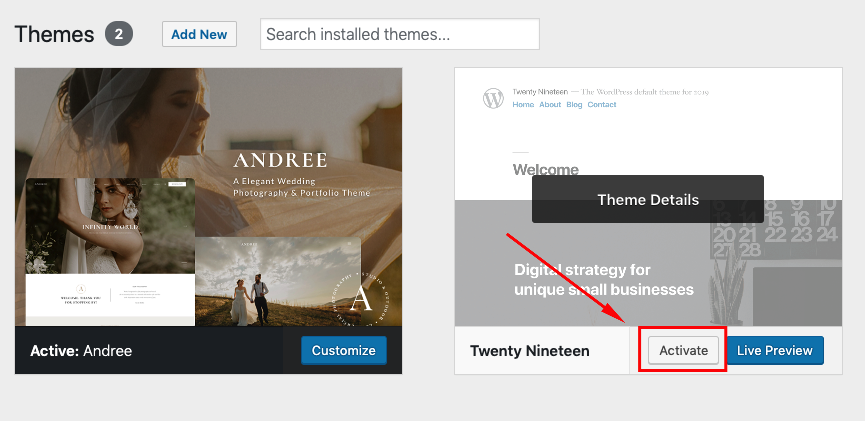Click the Welcome heading in theme preview
This screenshot has height=421, width=865.
[546, 169]
